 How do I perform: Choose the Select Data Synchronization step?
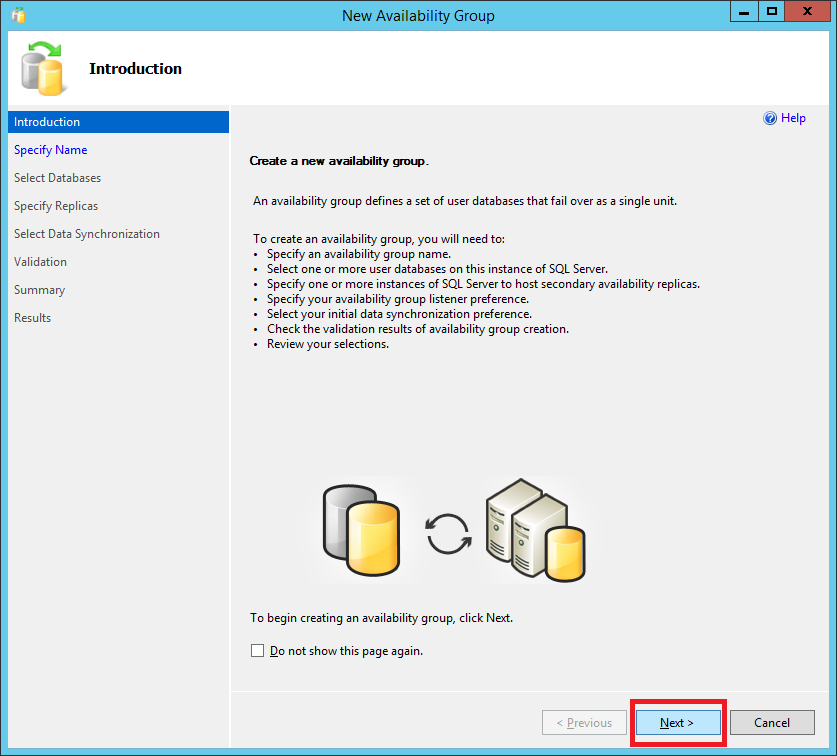click(x=87, y=234)
